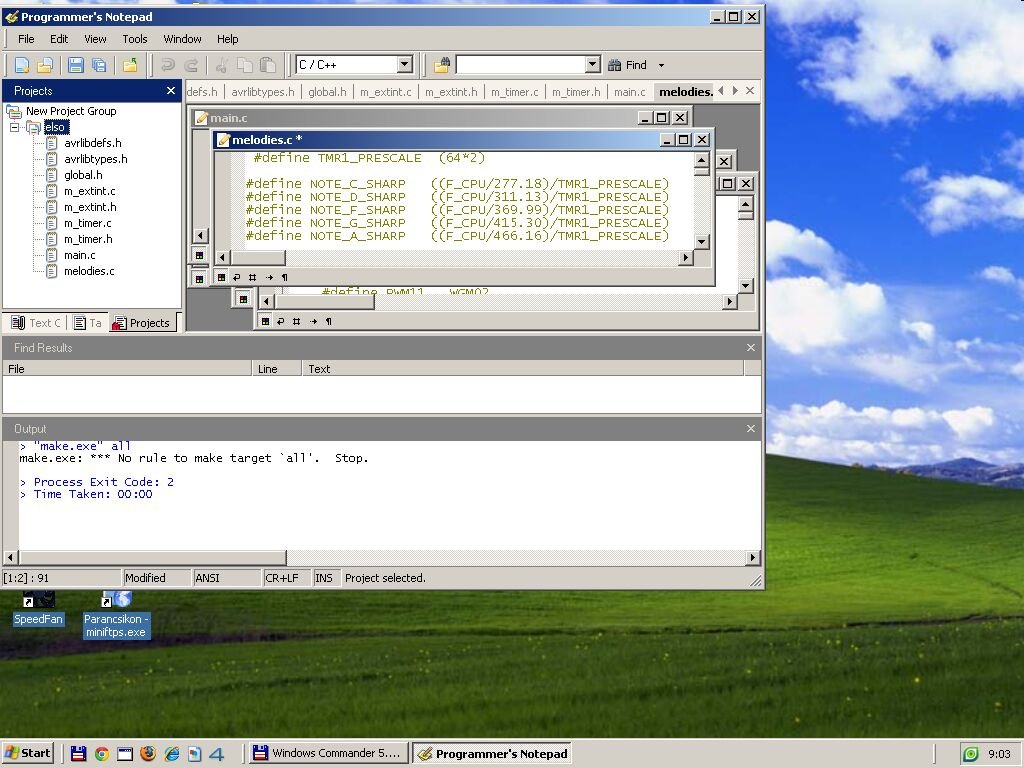Switch to the global.h document tab
The height and width of the screenshot is (768, 1024).
pos(327,92)
